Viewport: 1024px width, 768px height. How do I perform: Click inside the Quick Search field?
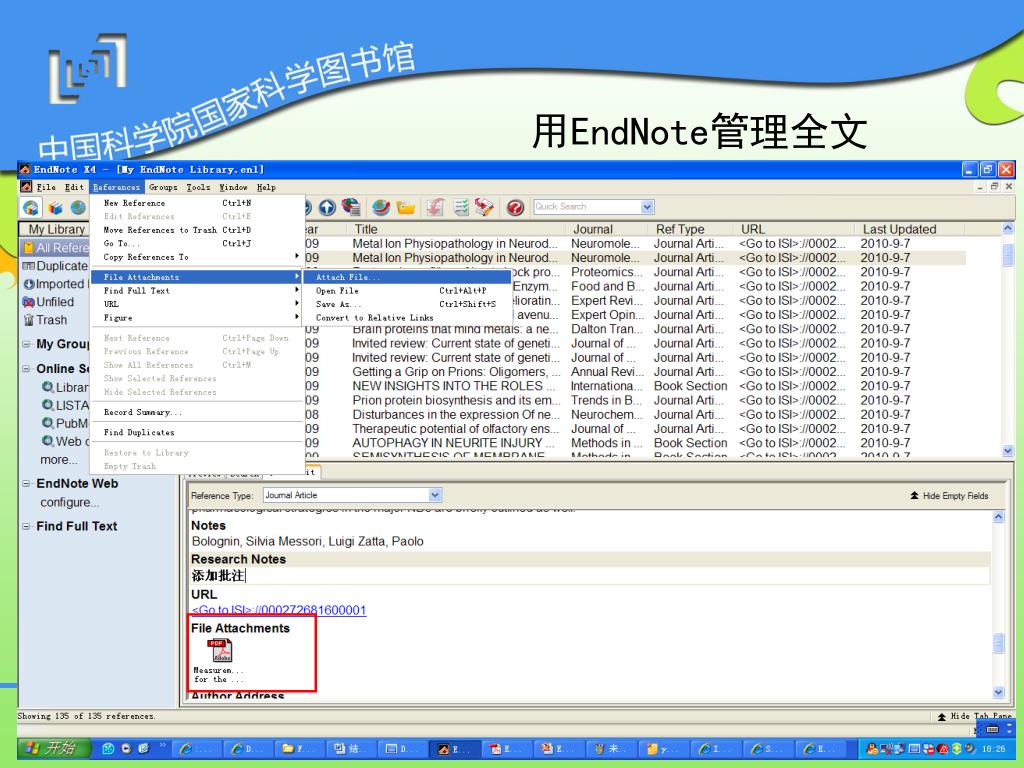pyautogui.click(x=587, y=207)
